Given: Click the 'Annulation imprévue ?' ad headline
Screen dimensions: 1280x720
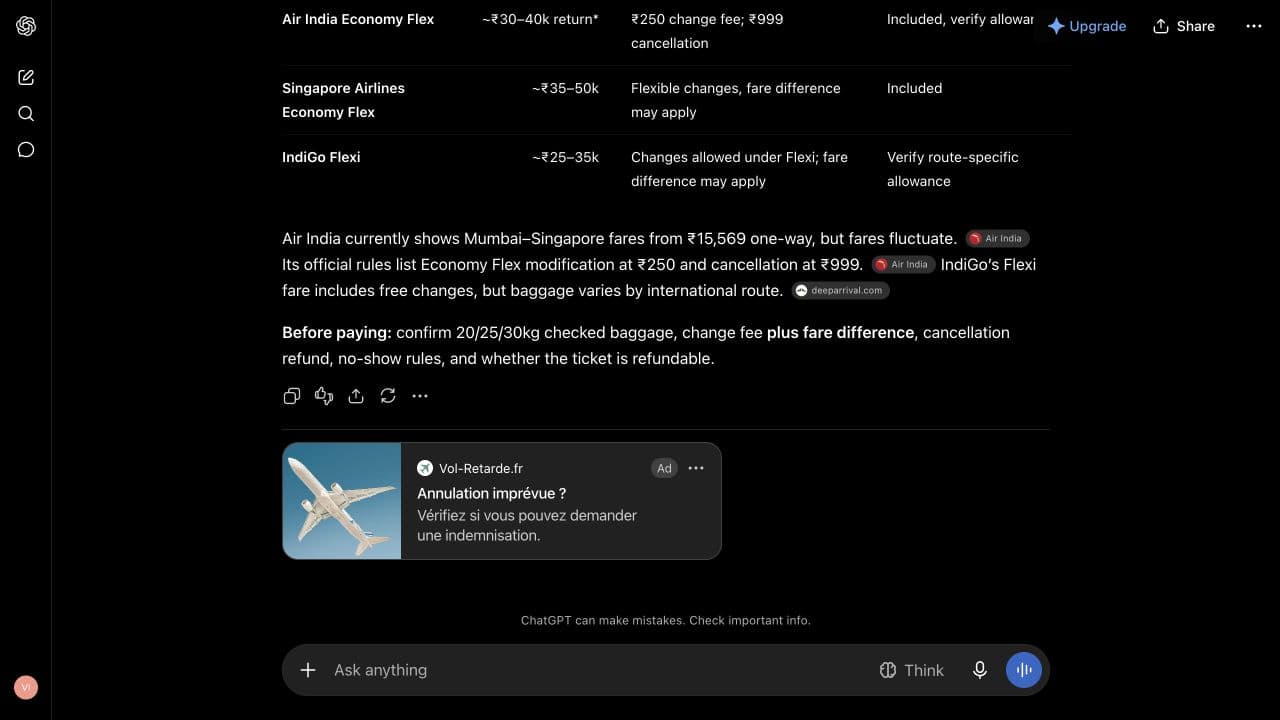Looking at the screenshot, I should (492, 493).
